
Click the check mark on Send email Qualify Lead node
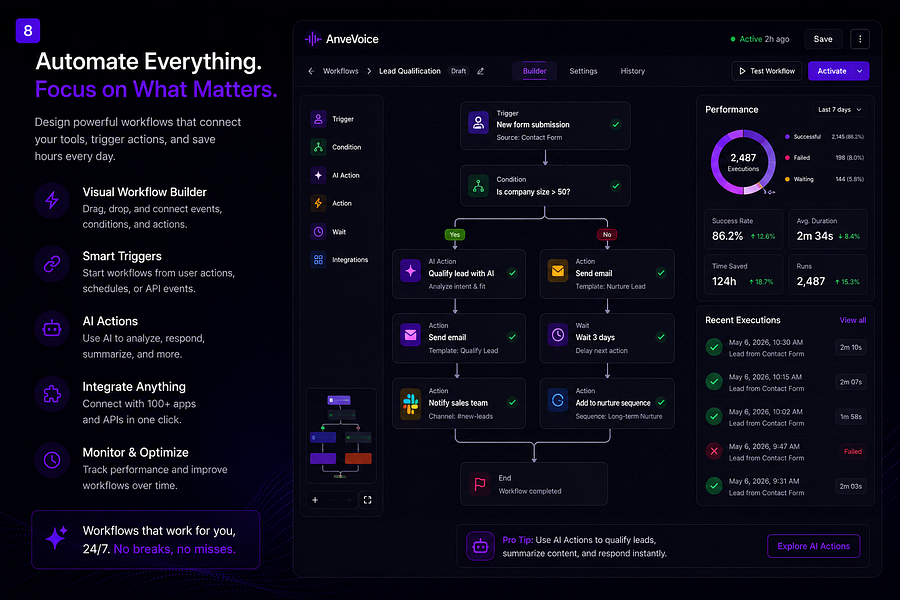click(512, 337)
